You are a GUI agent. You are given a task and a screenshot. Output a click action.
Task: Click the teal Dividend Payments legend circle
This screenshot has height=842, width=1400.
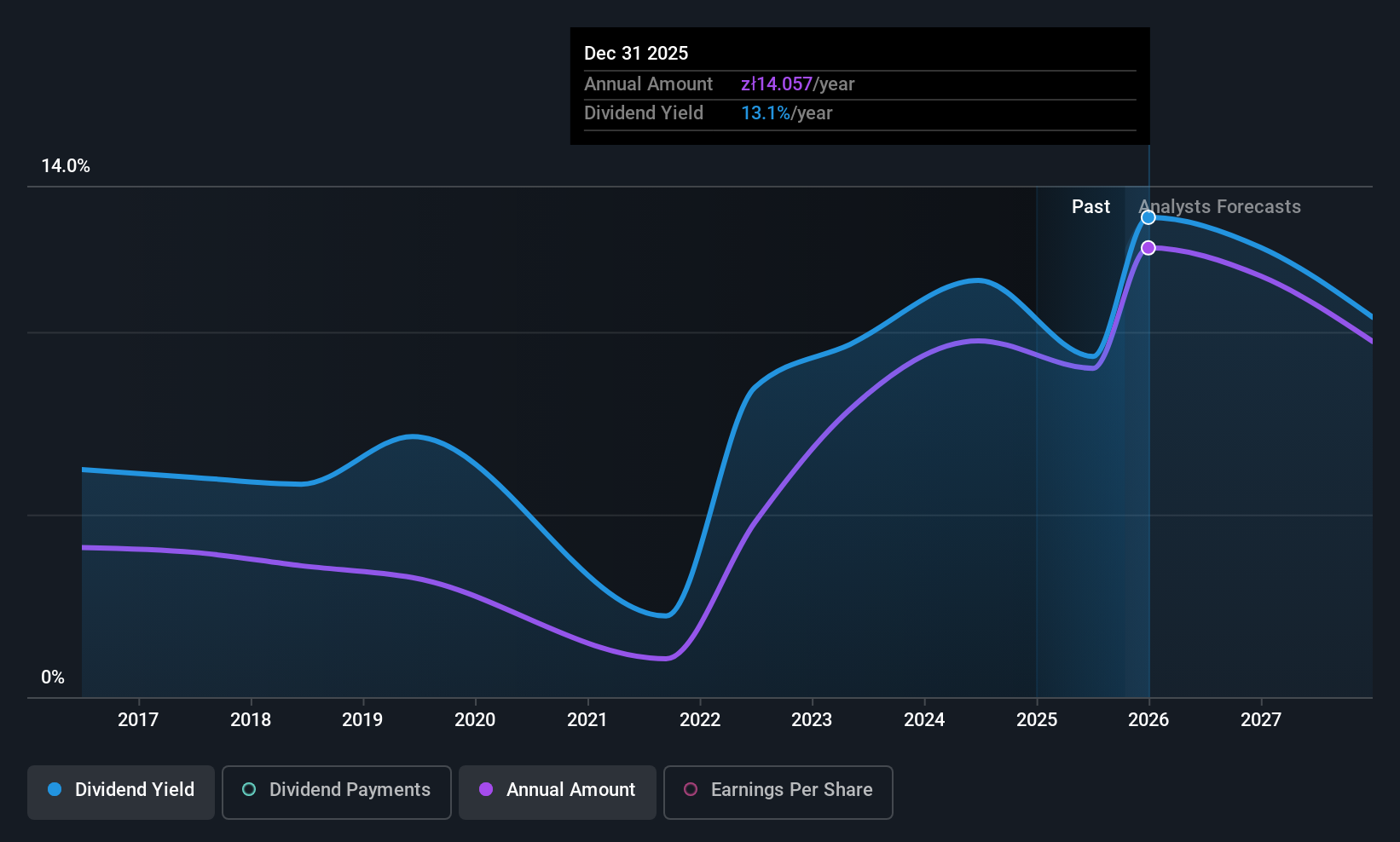tap(249, 789)
